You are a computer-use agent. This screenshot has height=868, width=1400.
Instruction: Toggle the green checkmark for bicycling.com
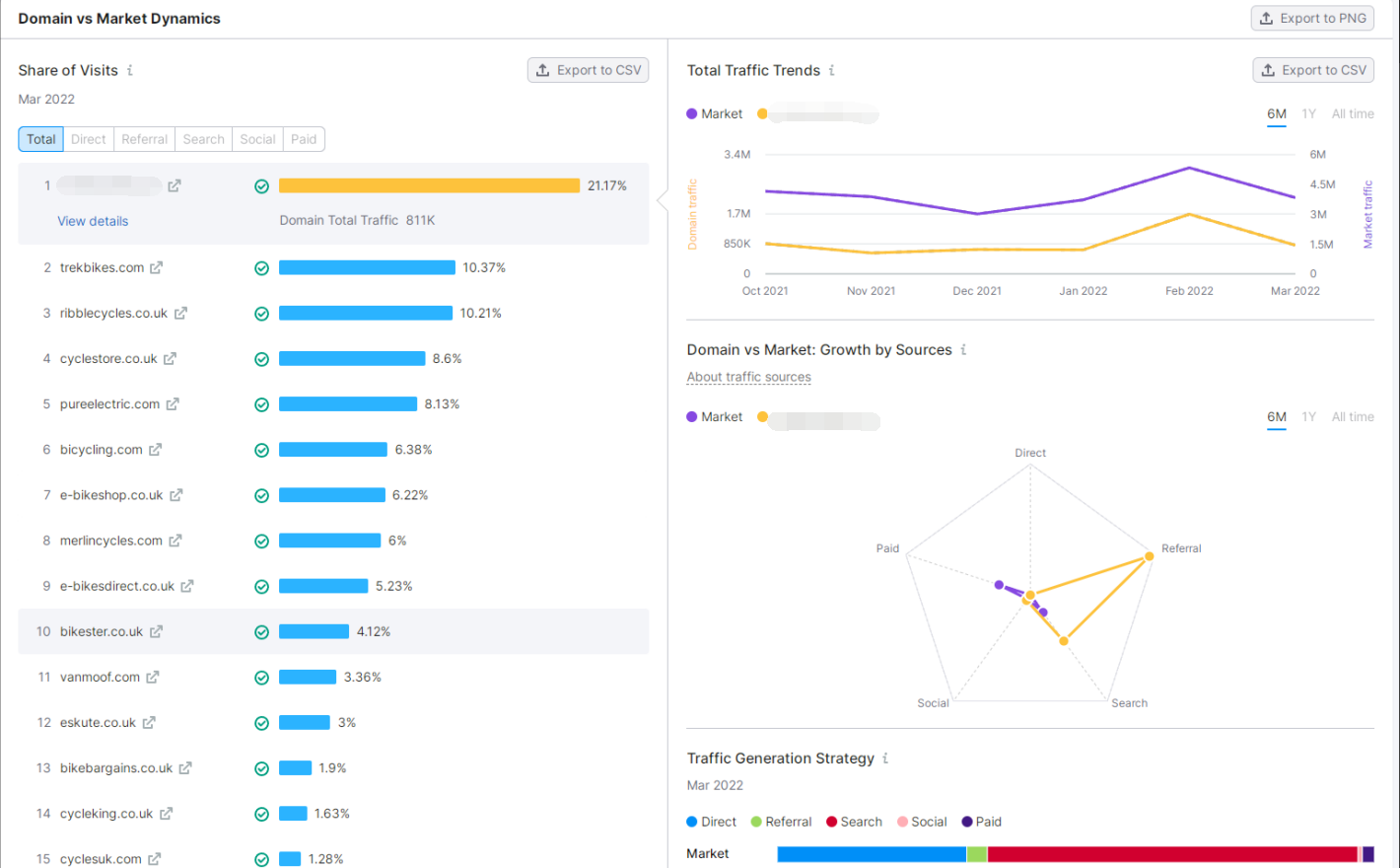[x=261, y=450]
